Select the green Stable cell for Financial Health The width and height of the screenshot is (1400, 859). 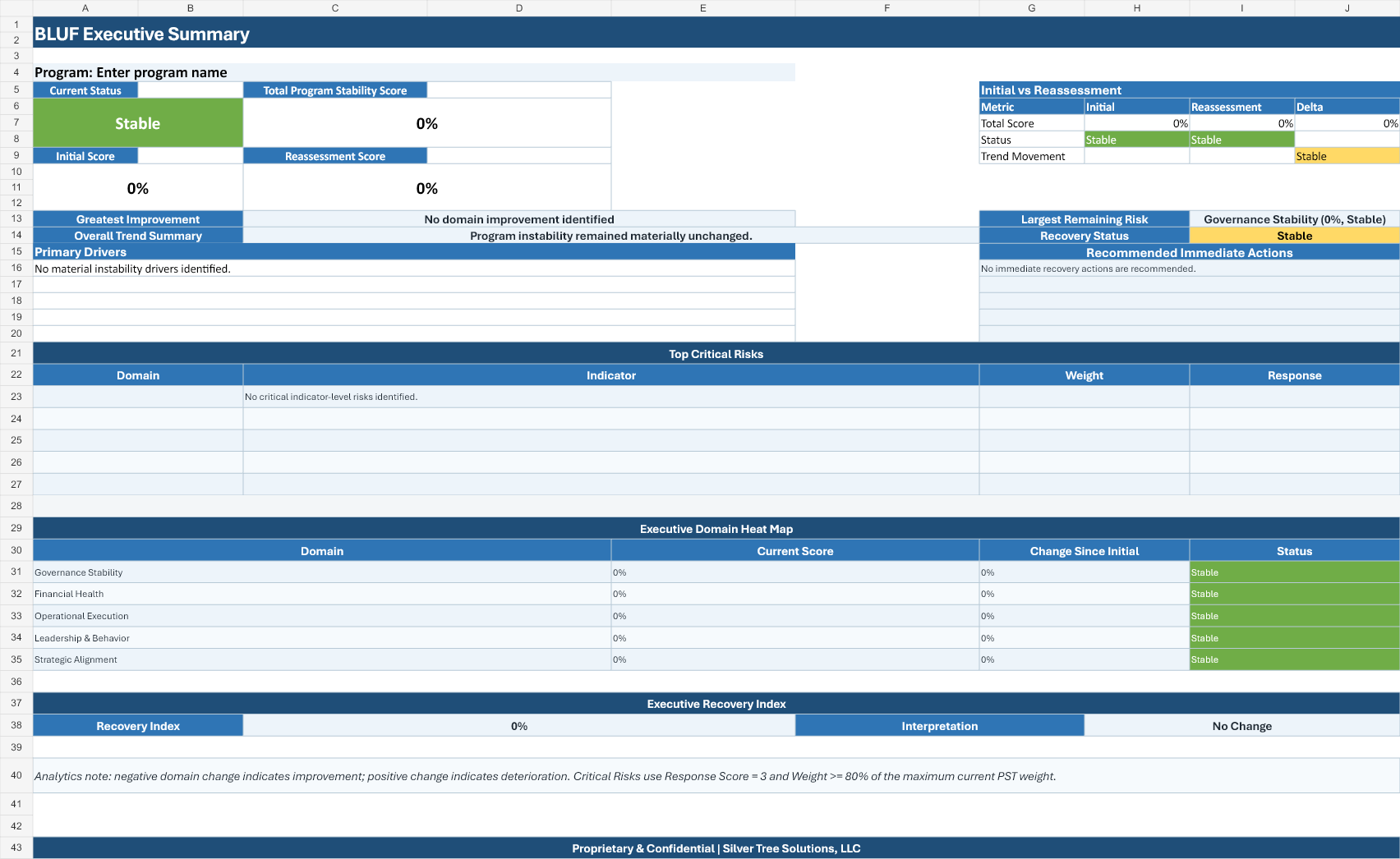1295,594
